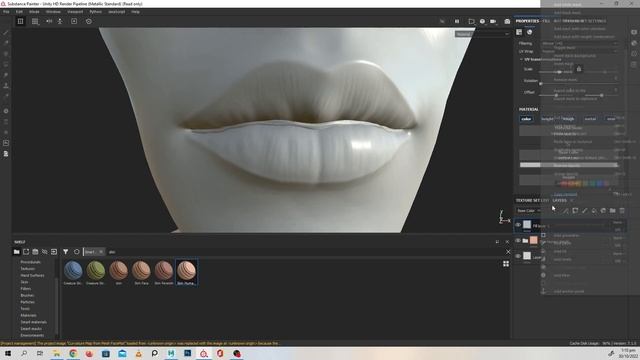Toggle the rough channel button in Material
The image size is (640, 360).
569,119
